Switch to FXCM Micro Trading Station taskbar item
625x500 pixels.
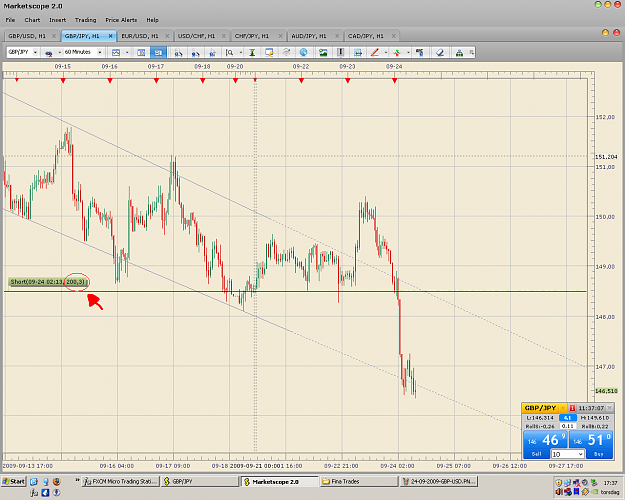coord(121,481)
